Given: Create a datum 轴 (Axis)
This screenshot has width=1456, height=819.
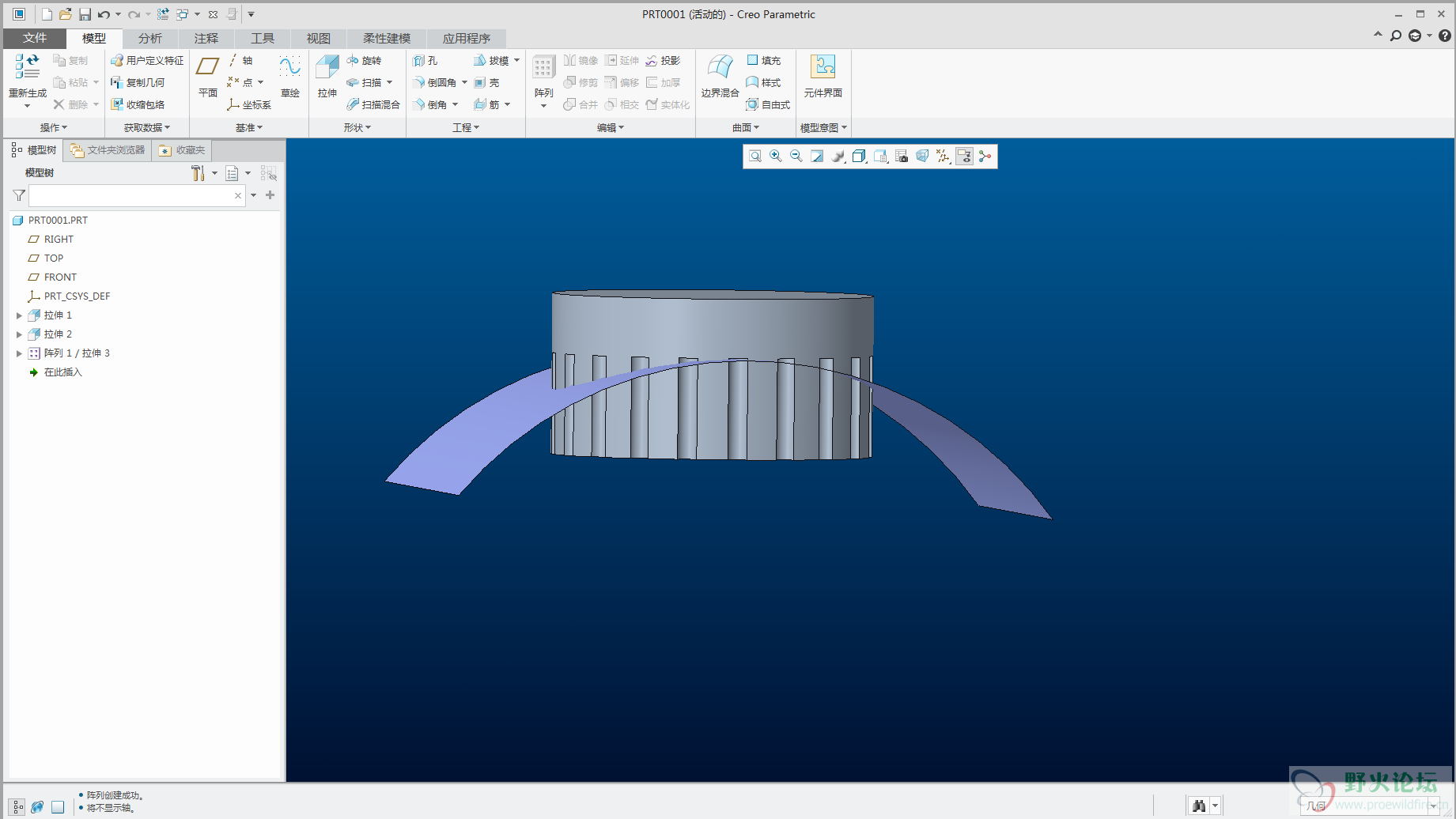Looking at the screenshot, I should (240, 60).
